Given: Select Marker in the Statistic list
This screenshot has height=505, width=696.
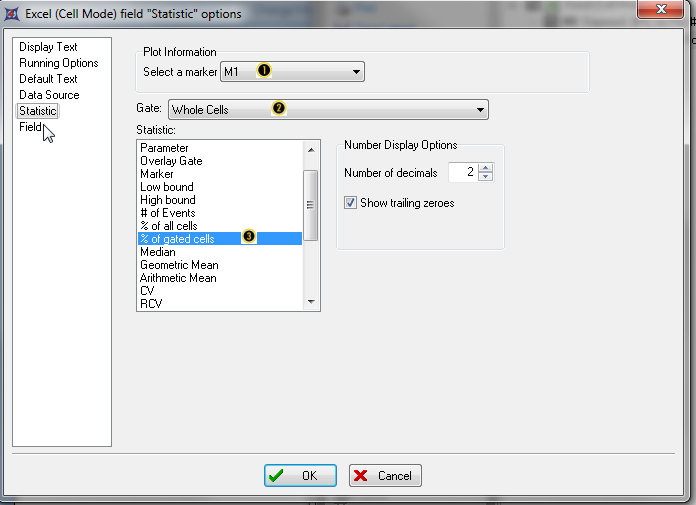Looking at the screenshot, I should tap(220, 174).
